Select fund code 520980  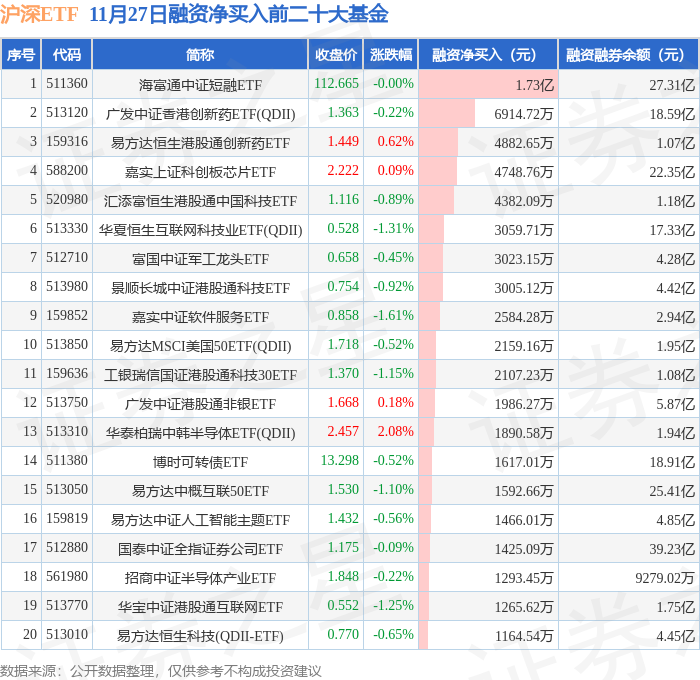point(67,200)
